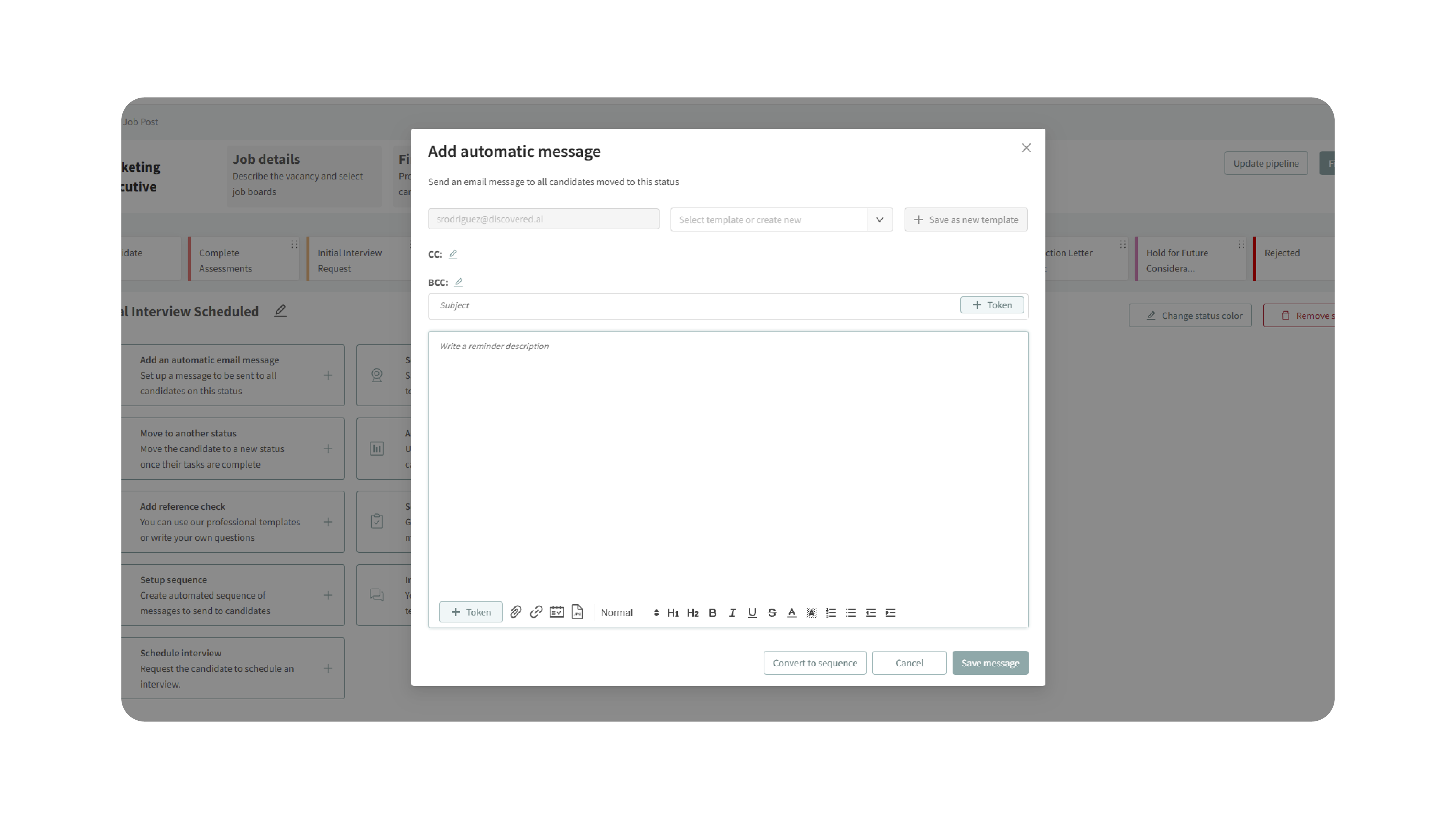Toggle italic text formatting

coord(732,613)
